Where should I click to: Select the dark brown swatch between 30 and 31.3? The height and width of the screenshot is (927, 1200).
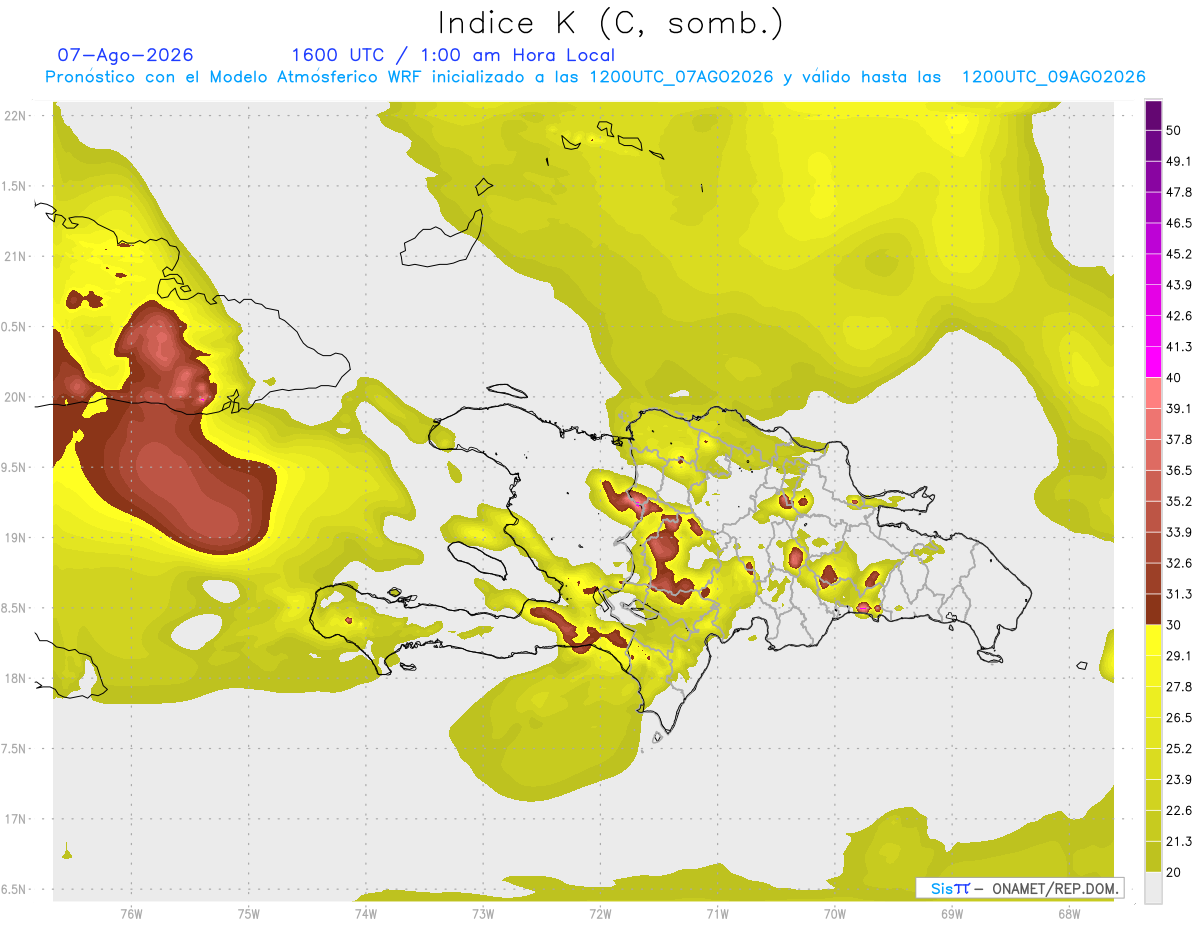coord(1153,609)
